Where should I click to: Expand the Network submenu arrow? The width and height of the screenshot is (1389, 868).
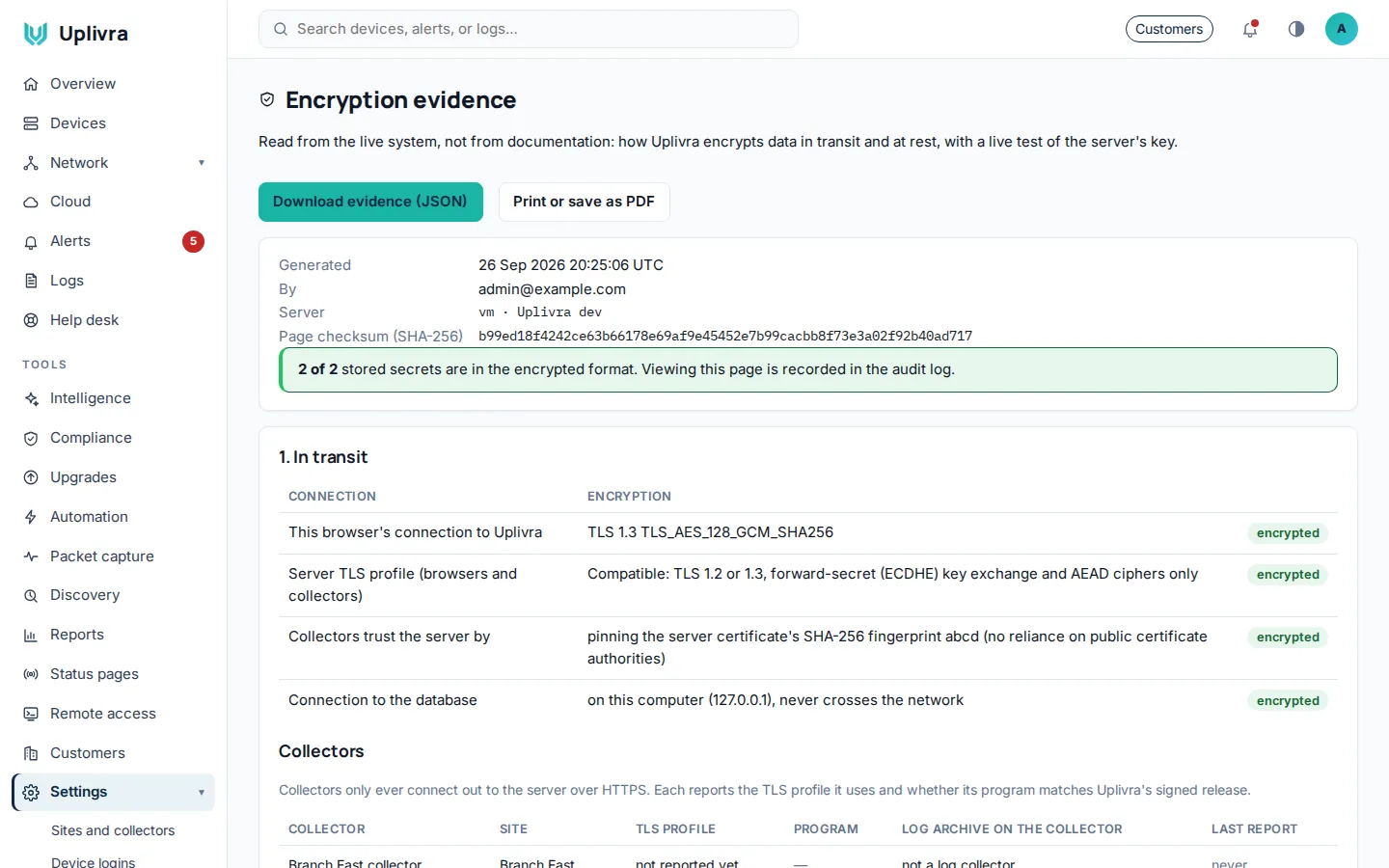click(202, 163)
